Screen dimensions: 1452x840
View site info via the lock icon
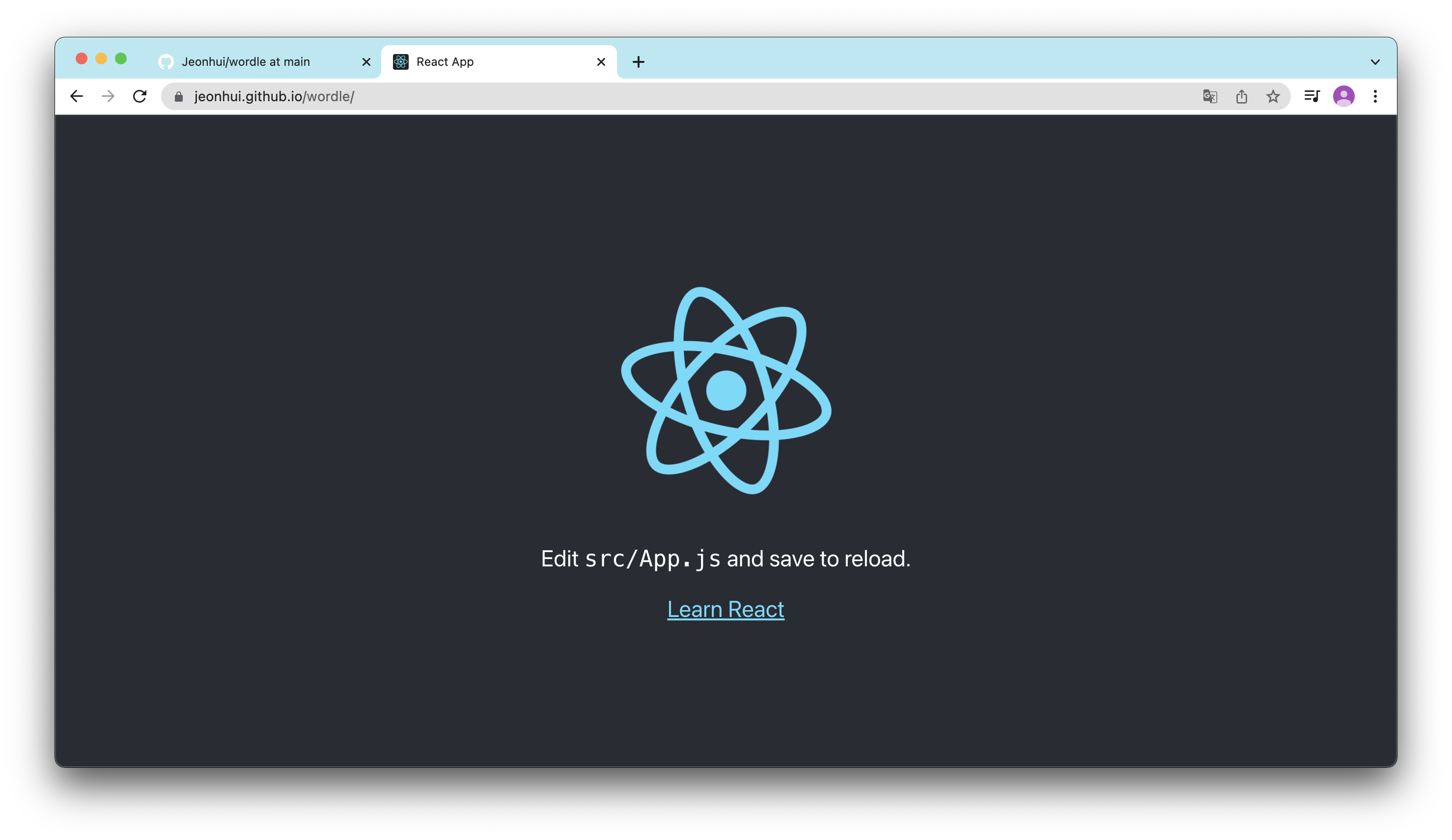pos(179,96)
